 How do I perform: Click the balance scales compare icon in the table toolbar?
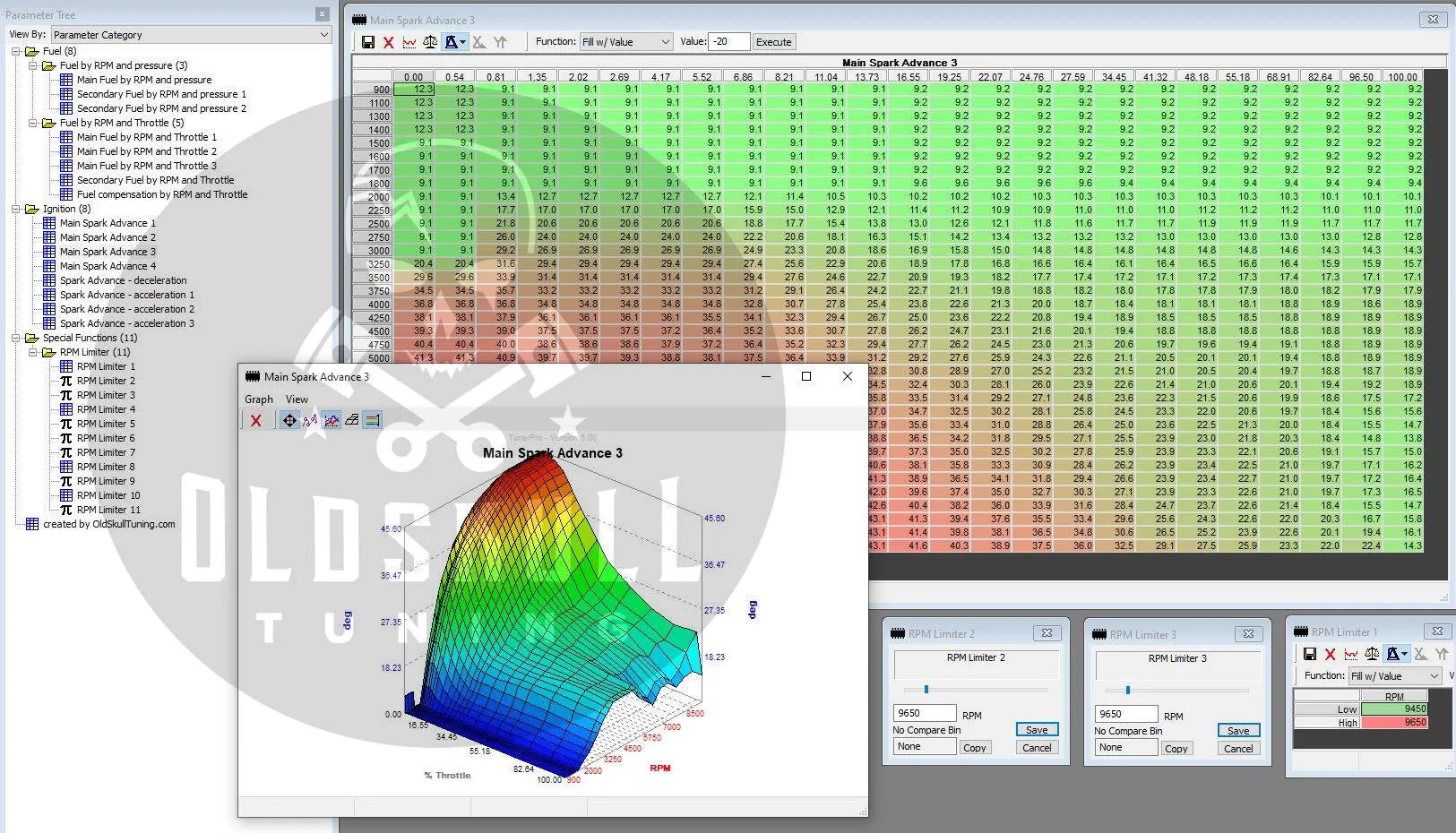click(430, 42)
